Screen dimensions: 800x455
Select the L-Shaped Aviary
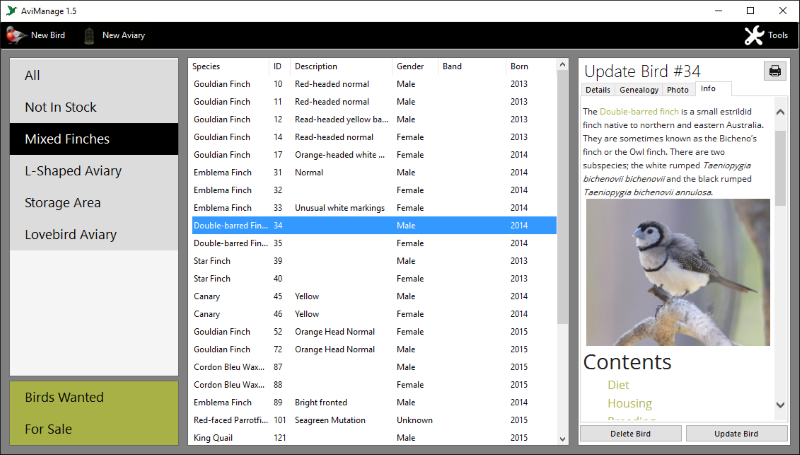pyautogui.click(x=94, y=171)
